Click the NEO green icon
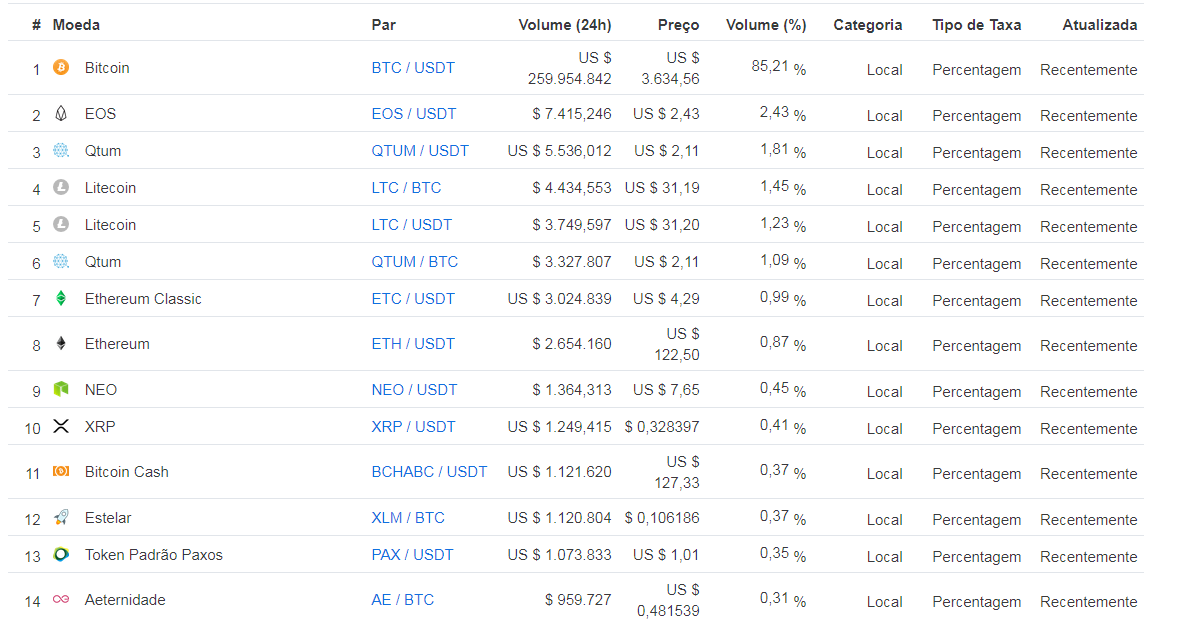Screen dimensions: 1189x620 (61, 389)
